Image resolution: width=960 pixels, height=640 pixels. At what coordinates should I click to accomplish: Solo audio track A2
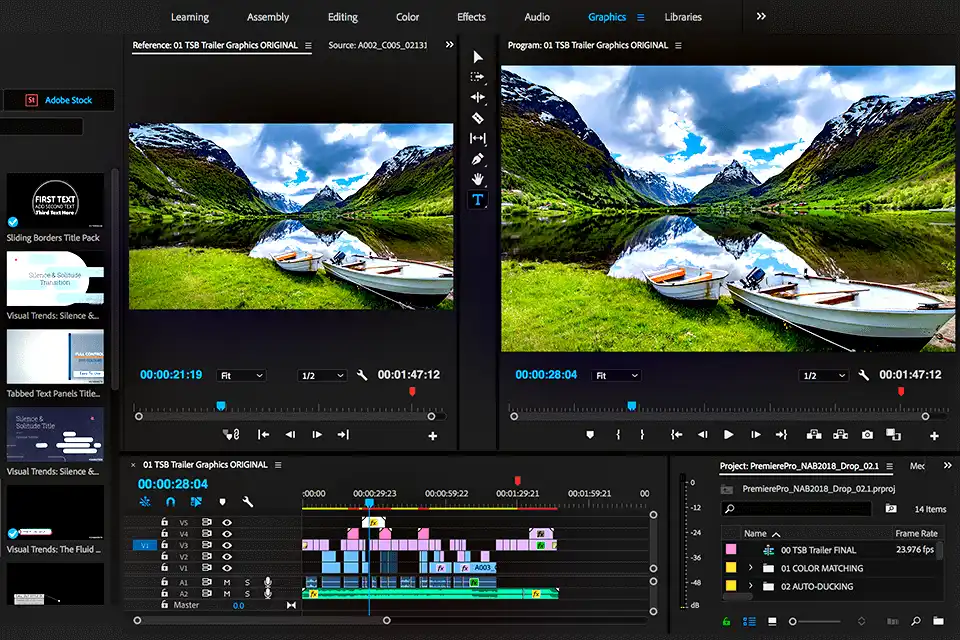[247, 593]
